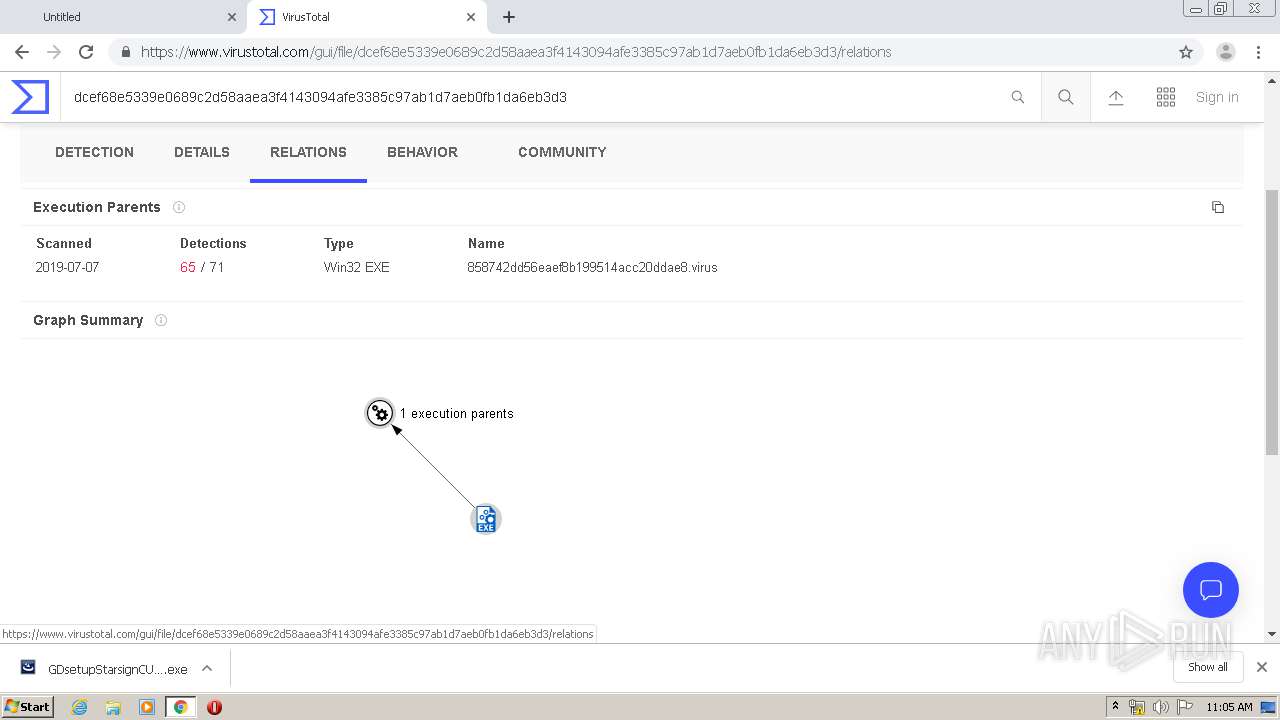This screenshot has width=1280, height=720.
Task: Click the 65 / 71 detections value
Action: [202, 268]
